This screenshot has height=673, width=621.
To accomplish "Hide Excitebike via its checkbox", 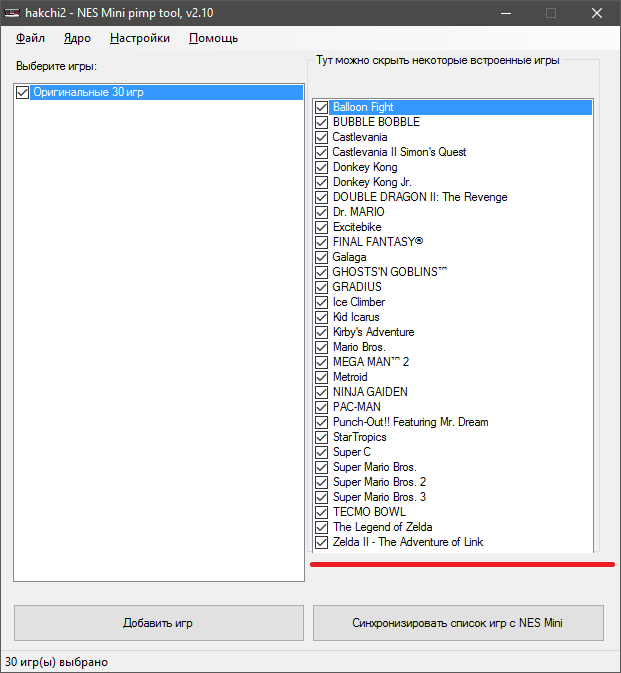I will [x=321, y=227].
